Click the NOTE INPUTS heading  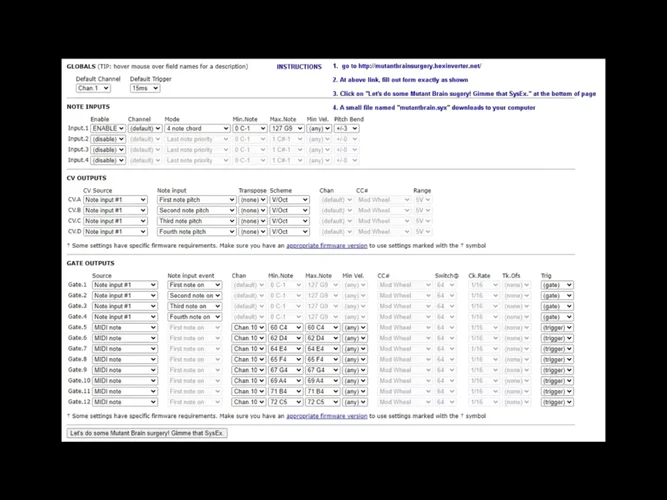pos(88,106)
